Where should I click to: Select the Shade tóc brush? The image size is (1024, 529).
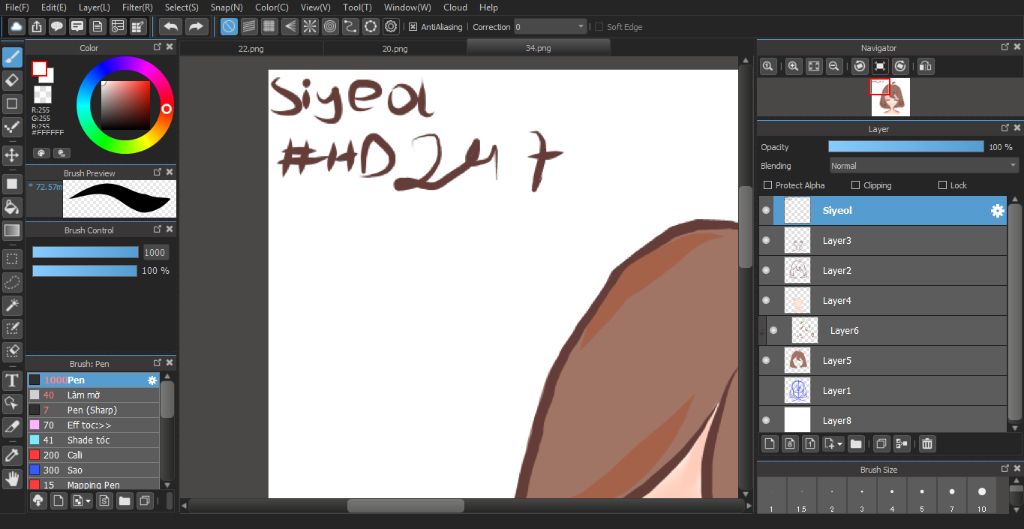[93, 440]
